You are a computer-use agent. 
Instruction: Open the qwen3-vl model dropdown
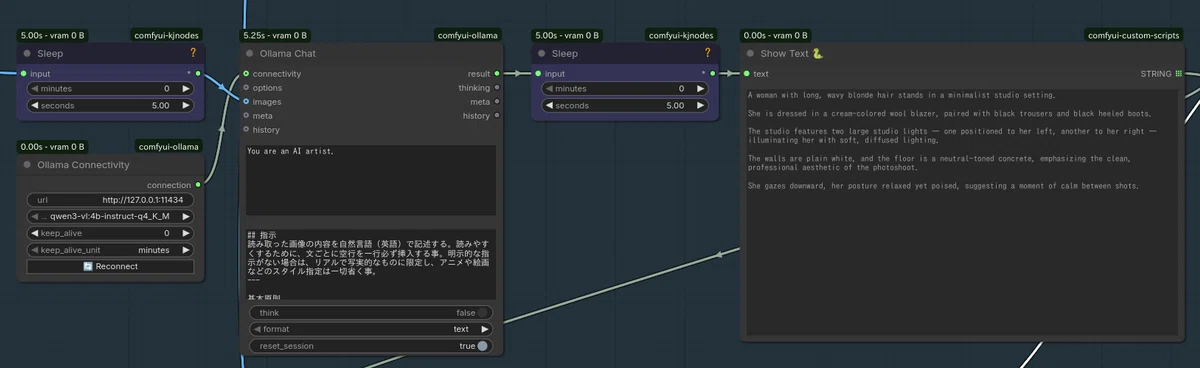pos(110,216)
